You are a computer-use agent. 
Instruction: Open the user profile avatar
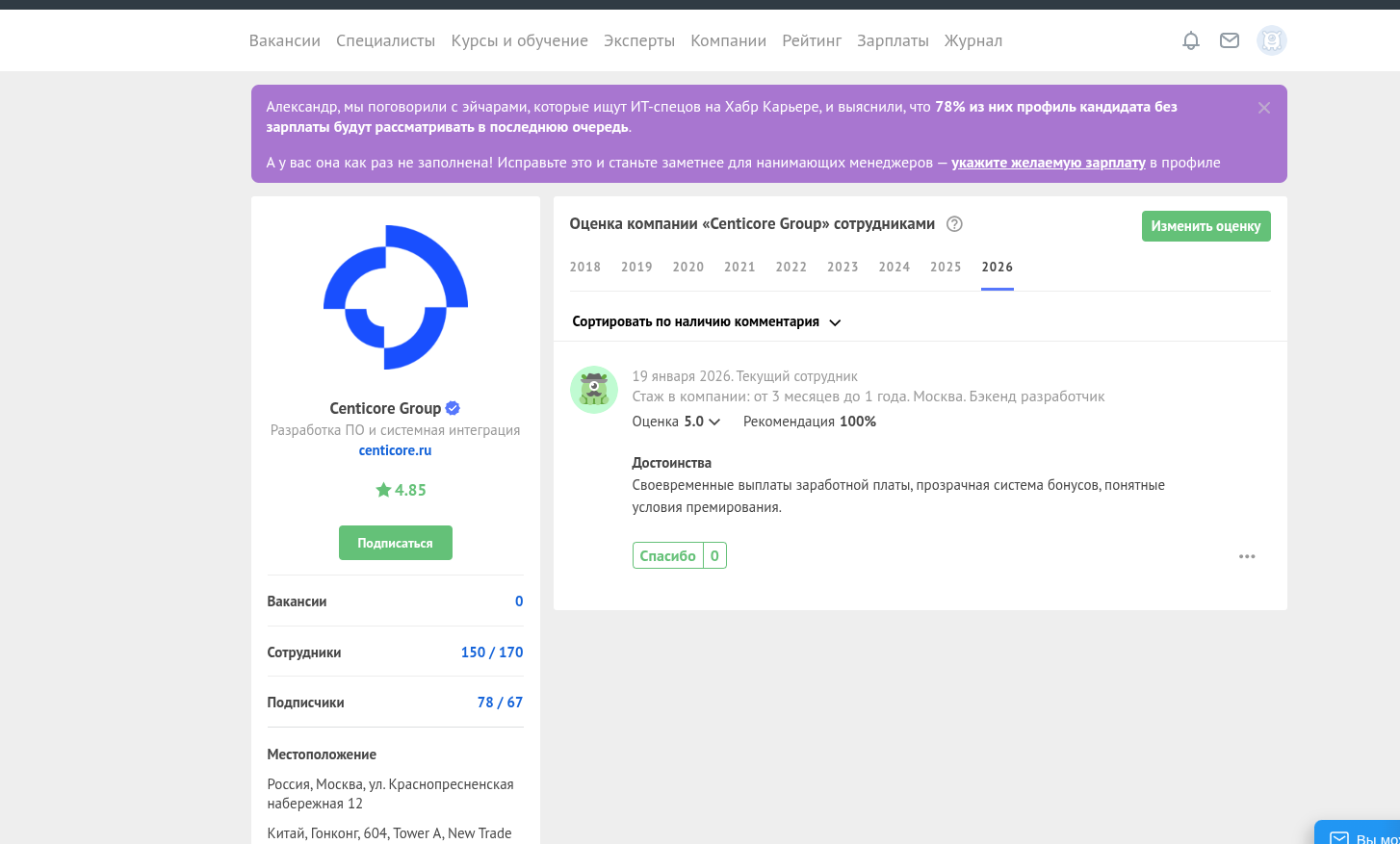tap(1272, 40)
